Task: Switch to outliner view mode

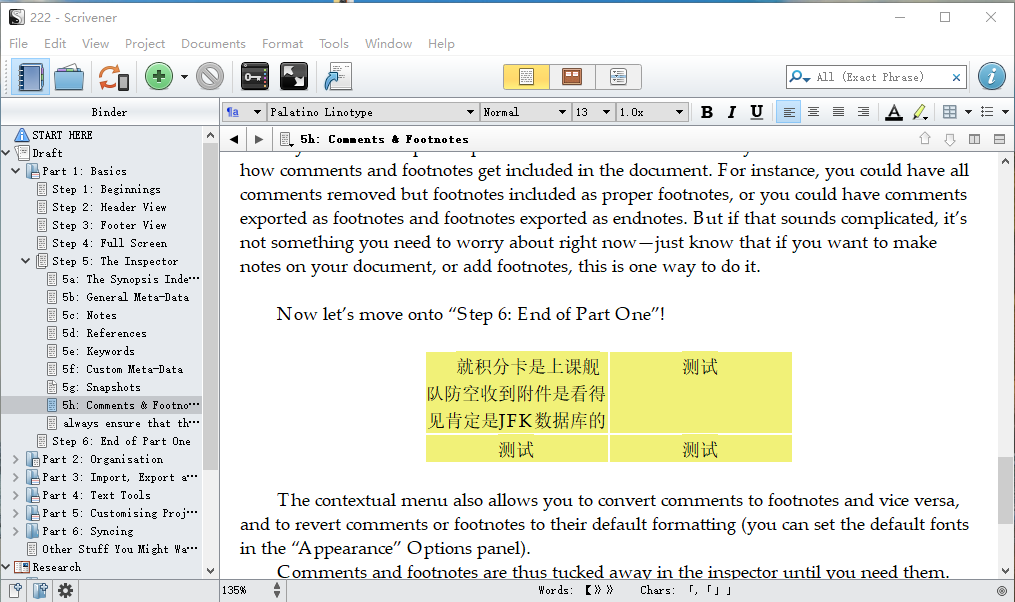Action: [618, 77]
